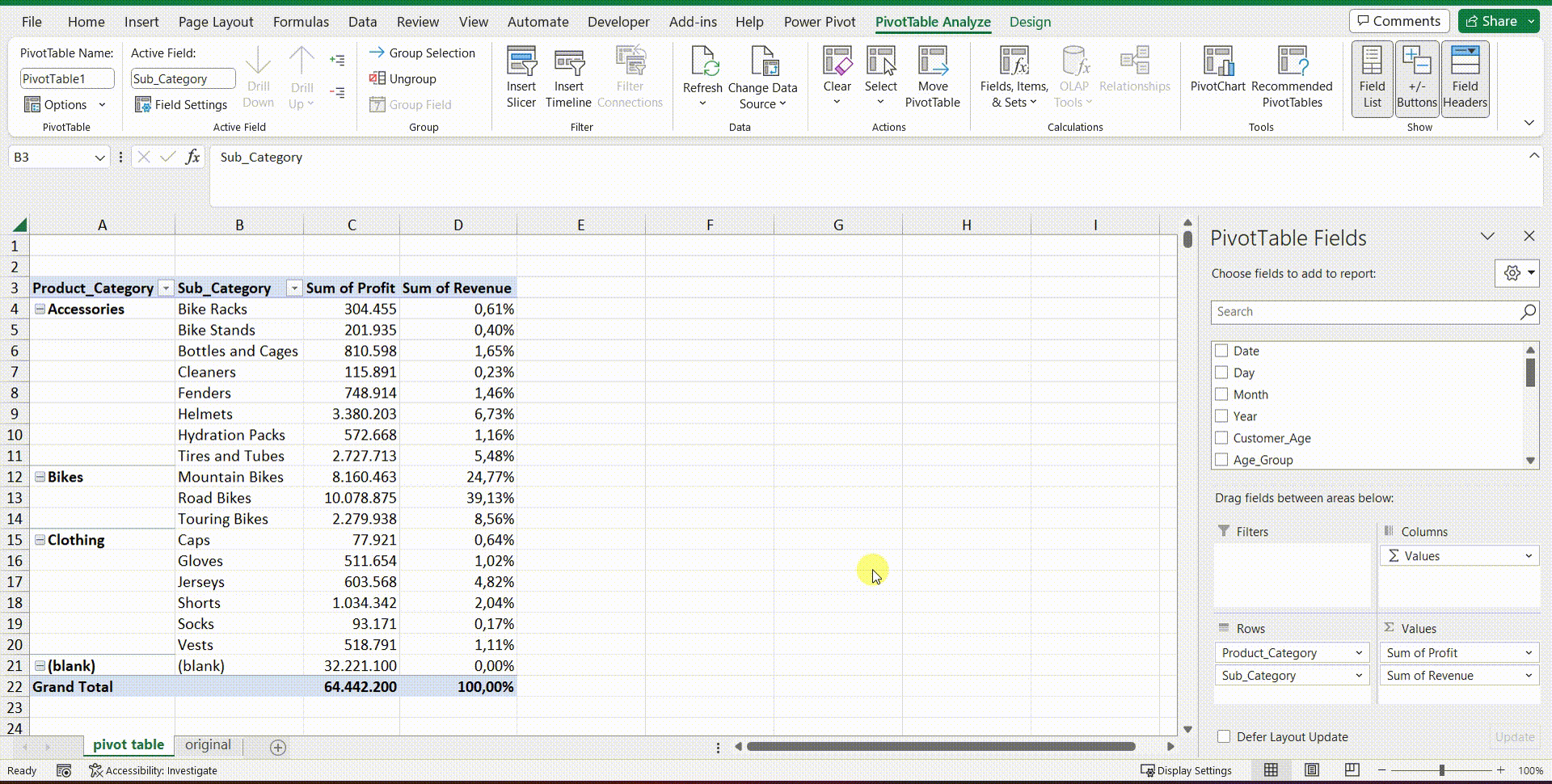Screen dimensions: 1552x784
Task: Collapse the Accessories group
Action: (40, 309)
